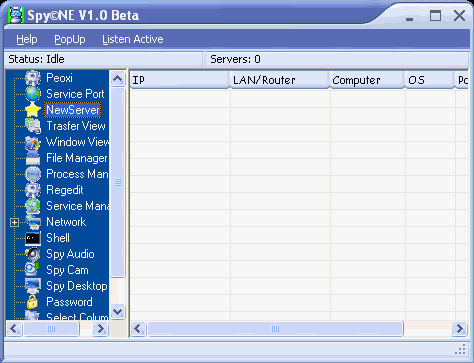Click the Shell console icon

click(33, 238)
